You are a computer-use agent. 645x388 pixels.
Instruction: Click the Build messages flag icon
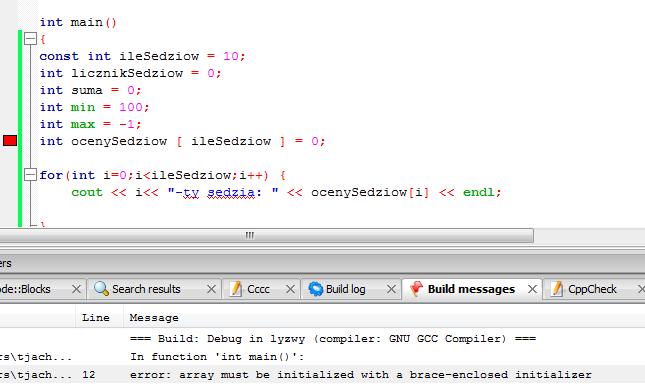[x=416, y=289]
